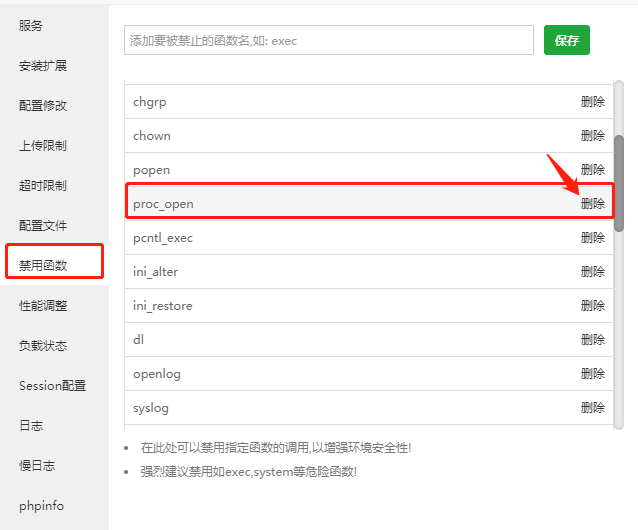The width and height of the screenshot is (638, 530).
Task: Focus the disabled function name input field
Action: (x=329, y=41)
